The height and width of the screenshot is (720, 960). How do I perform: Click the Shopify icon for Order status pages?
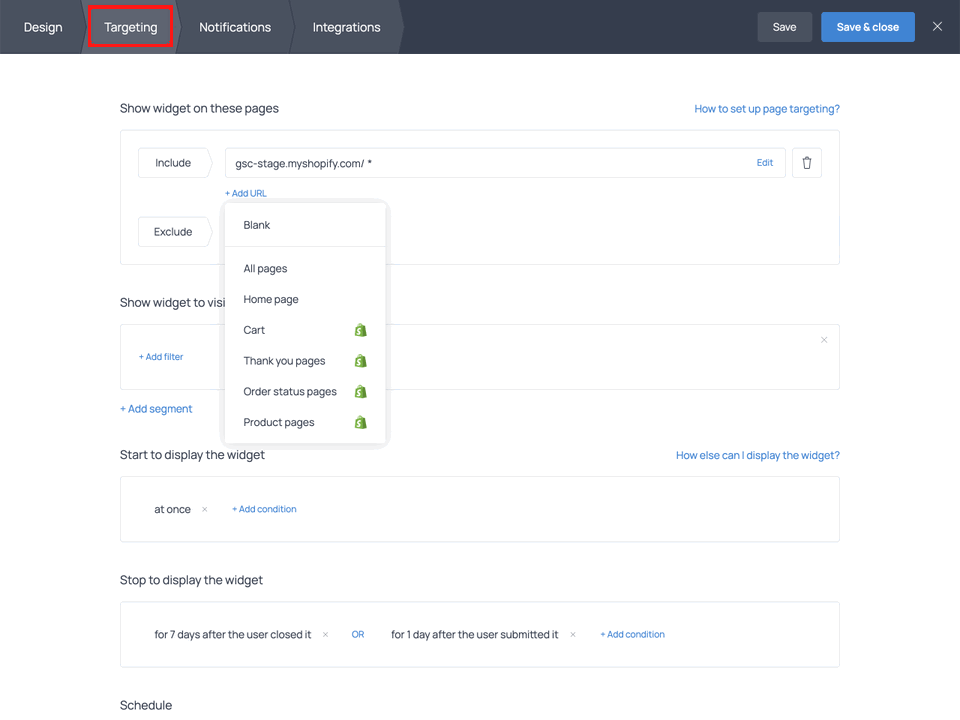(361, 391)
